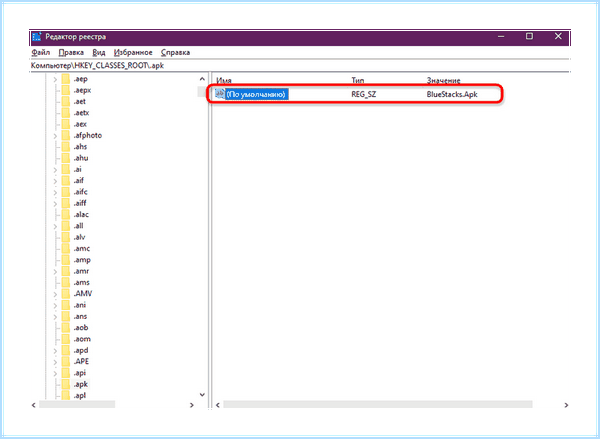Viewport: 600px width, 439px height.
Task: Expand the .aif key
Action: pyautogui.click(x=55, y=181)
